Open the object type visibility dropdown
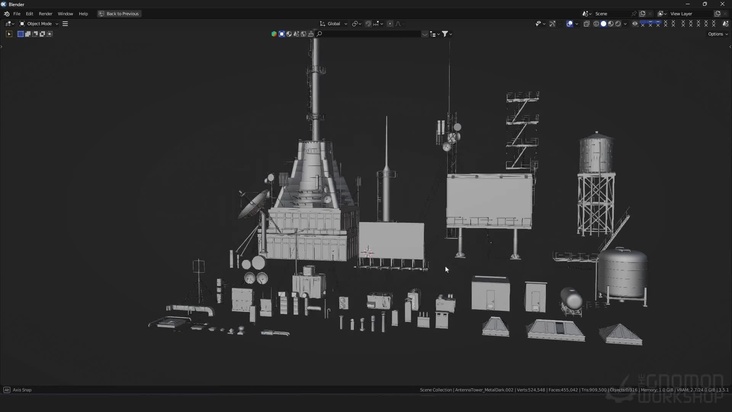 (540, 24)
